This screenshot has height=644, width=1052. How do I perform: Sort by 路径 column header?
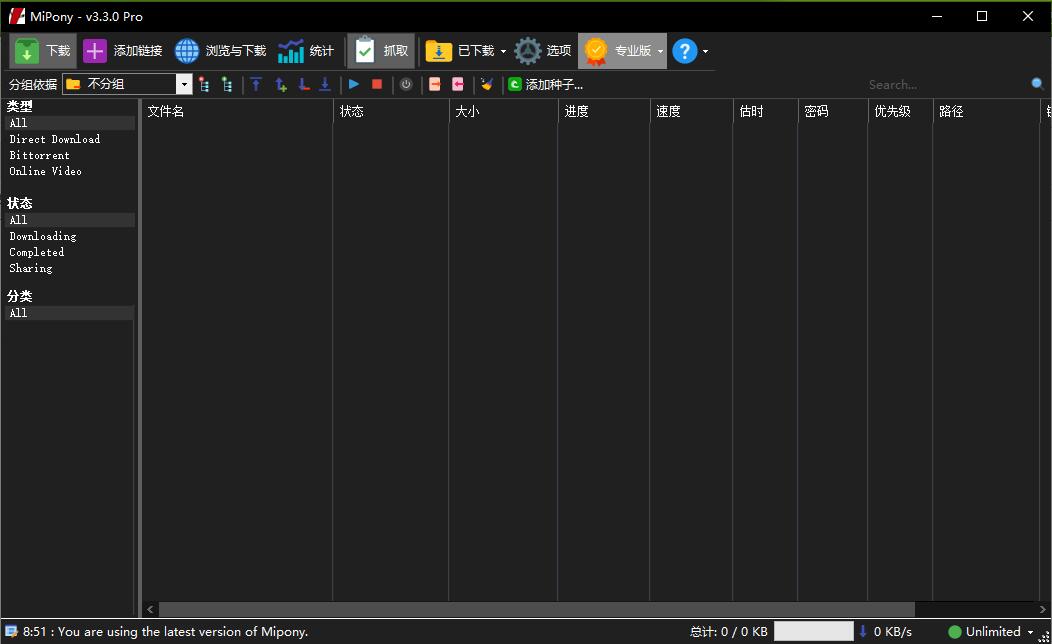(986, 111)
